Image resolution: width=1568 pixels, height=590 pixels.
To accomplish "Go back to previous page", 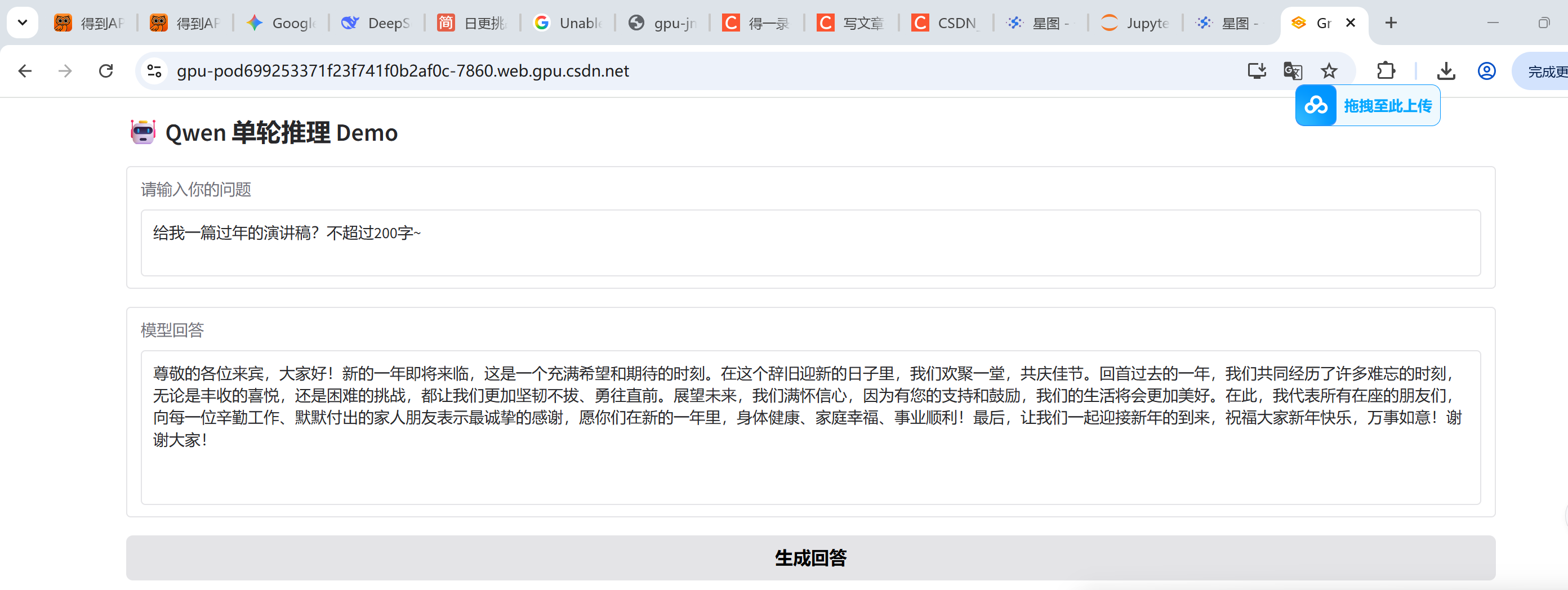I will [25, 71].
